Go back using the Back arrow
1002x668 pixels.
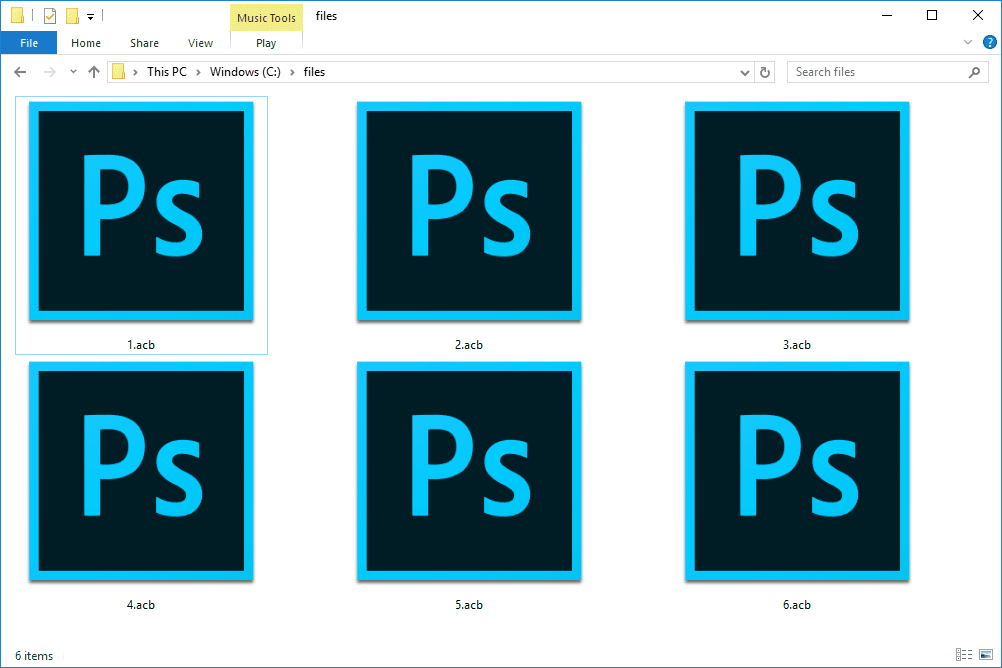click(x=20, y=72)
